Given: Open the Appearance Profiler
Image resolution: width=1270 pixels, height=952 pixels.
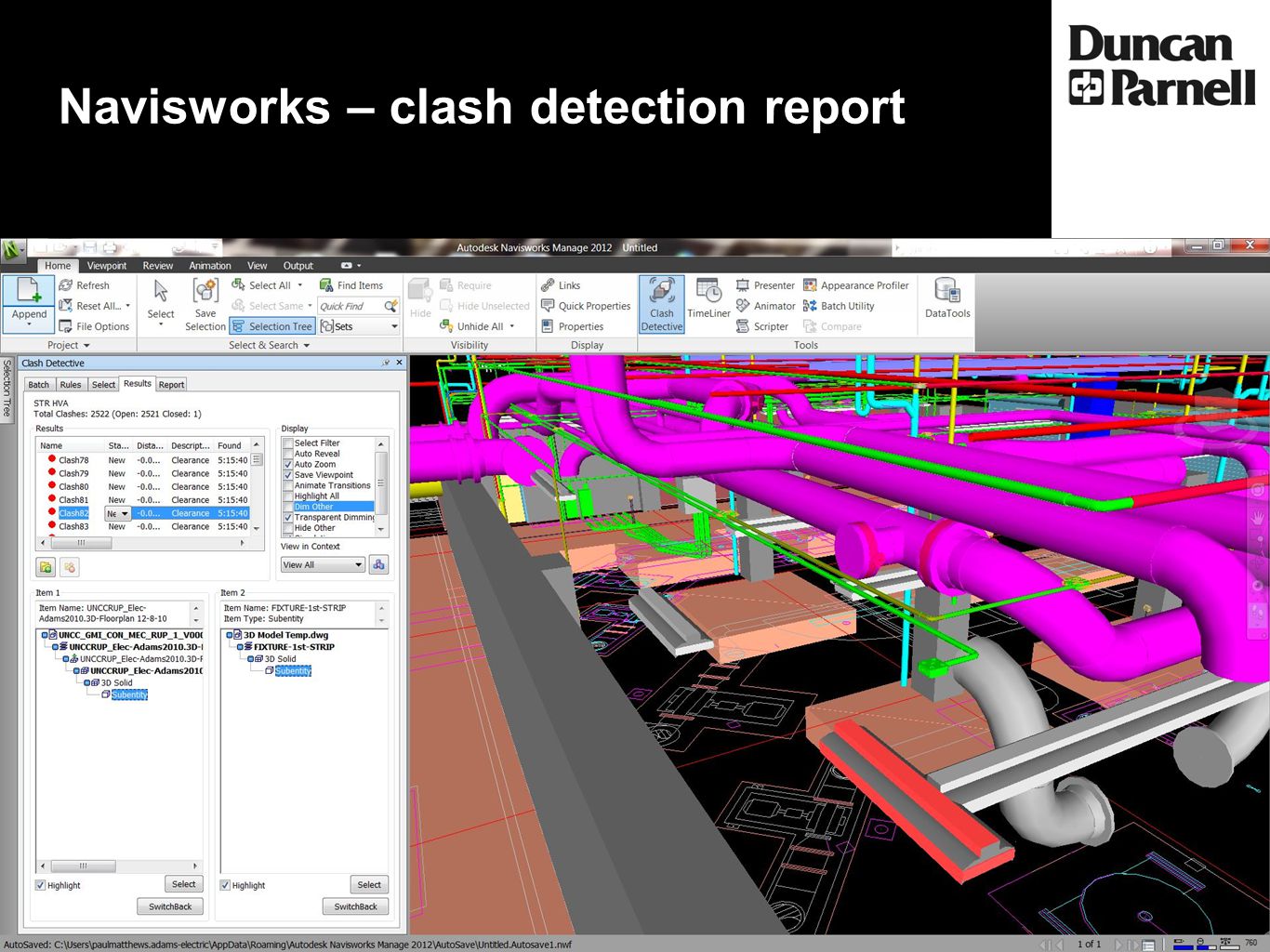Looking at the screenshot, I should 856,285.
